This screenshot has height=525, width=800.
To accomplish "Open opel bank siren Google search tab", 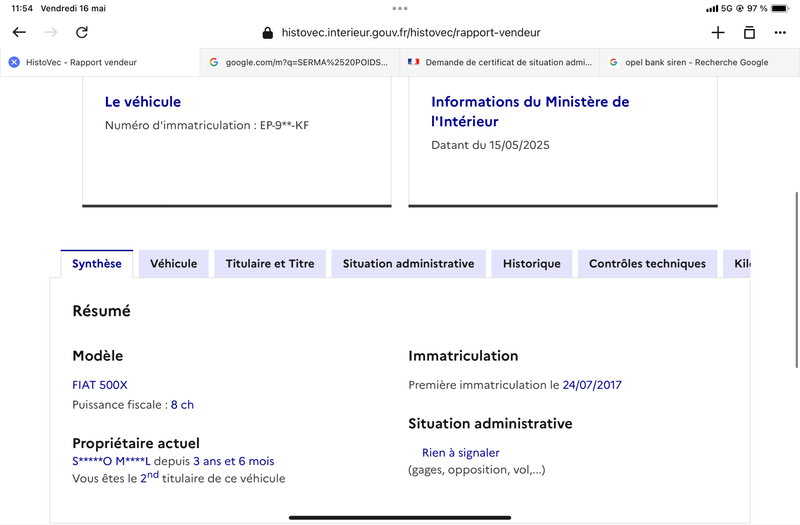I will pos(699,62).
